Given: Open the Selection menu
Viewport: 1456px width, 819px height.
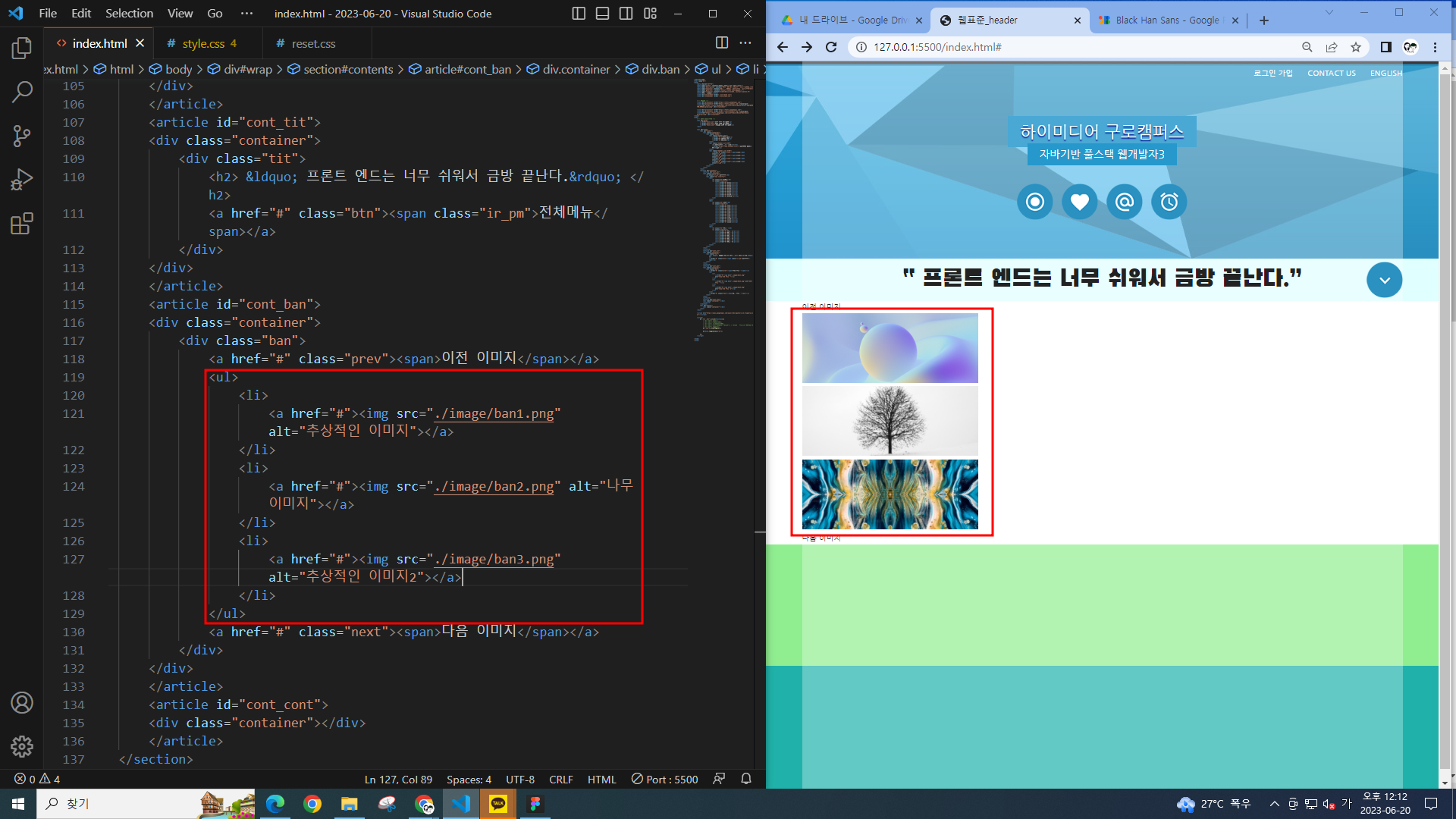Looking at the screenshot, I should 129,14.
